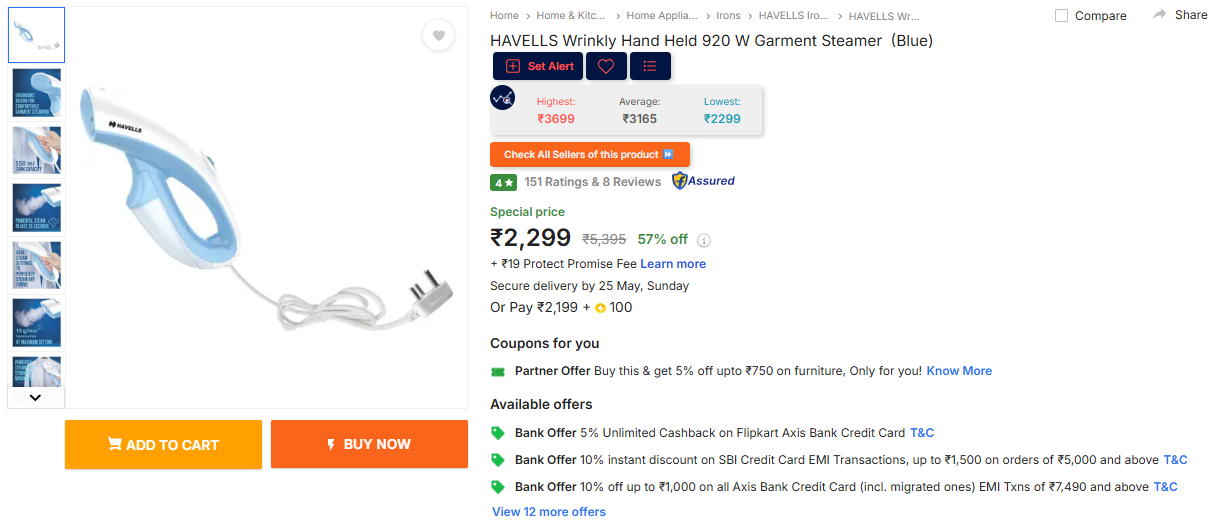The image size is (1215, 525).
Task: Click the green 4-star rating badge
Action: 503,182
